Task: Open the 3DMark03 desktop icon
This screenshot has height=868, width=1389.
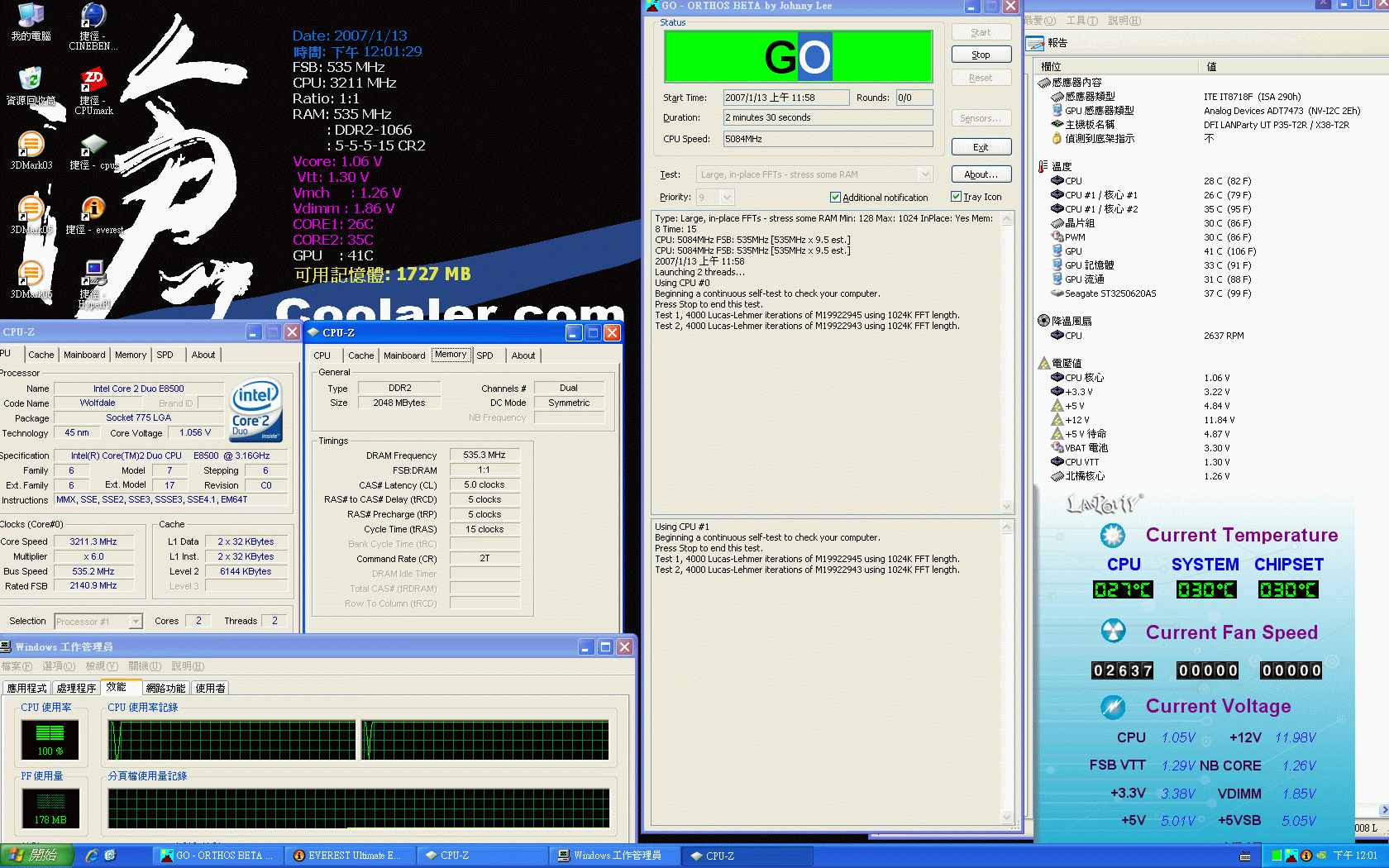Action: point(31,145)
